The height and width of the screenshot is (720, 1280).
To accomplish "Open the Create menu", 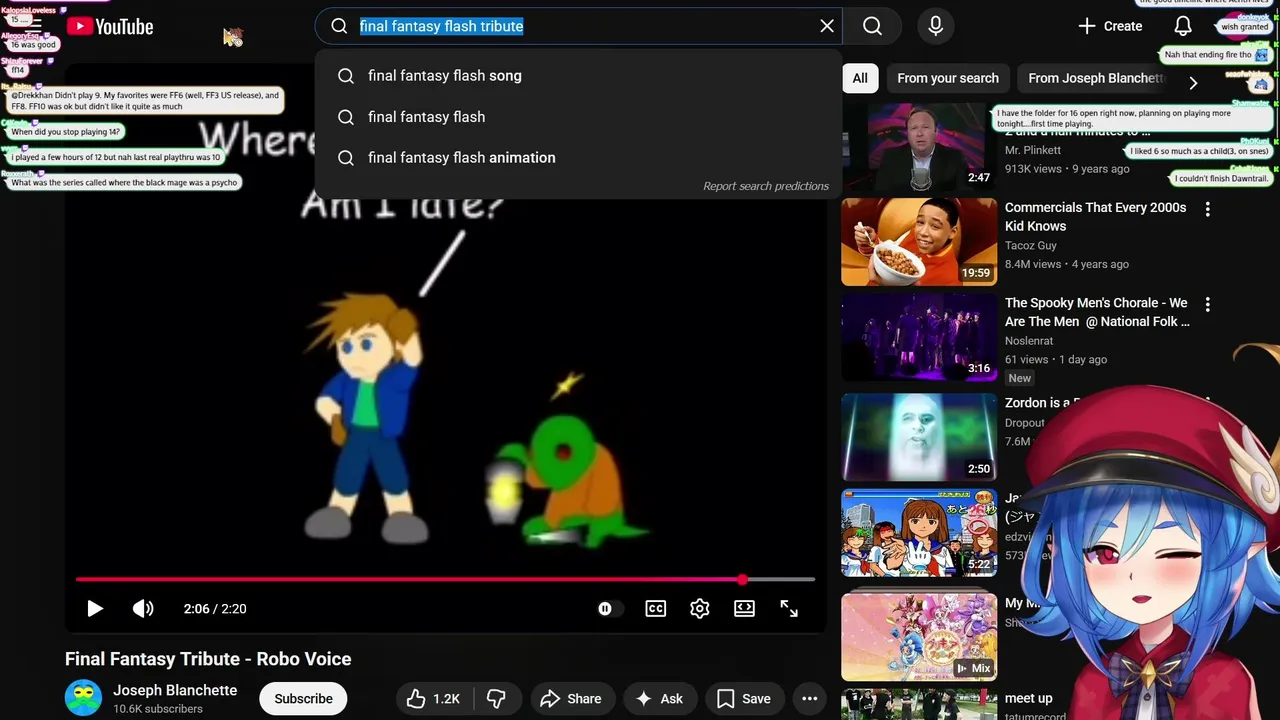I will pos(1110,26).
